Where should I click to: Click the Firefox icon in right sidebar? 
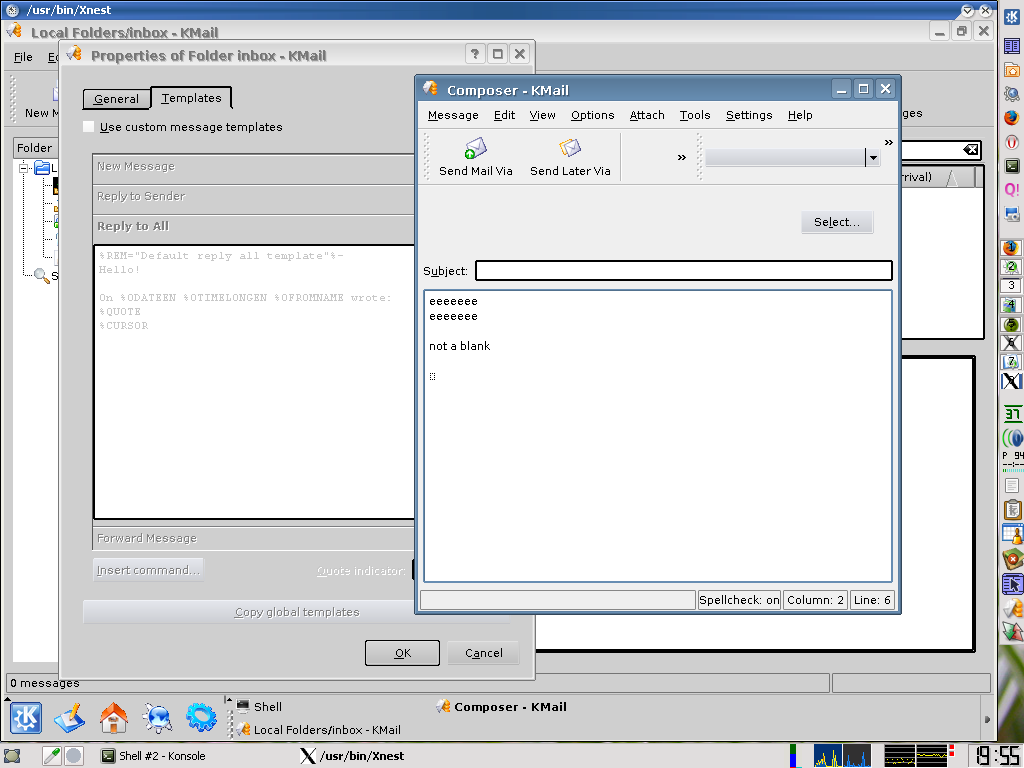1012,117
